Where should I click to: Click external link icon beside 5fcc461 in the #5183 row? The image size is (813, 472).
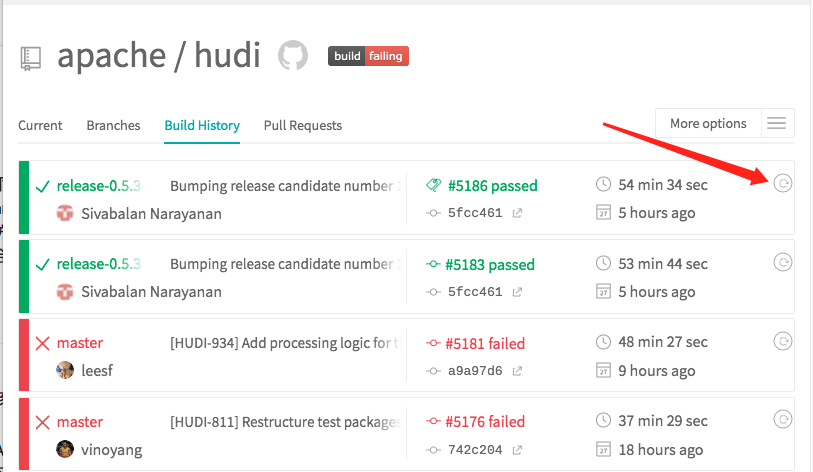pyautogui.click(x=517, y=292)
